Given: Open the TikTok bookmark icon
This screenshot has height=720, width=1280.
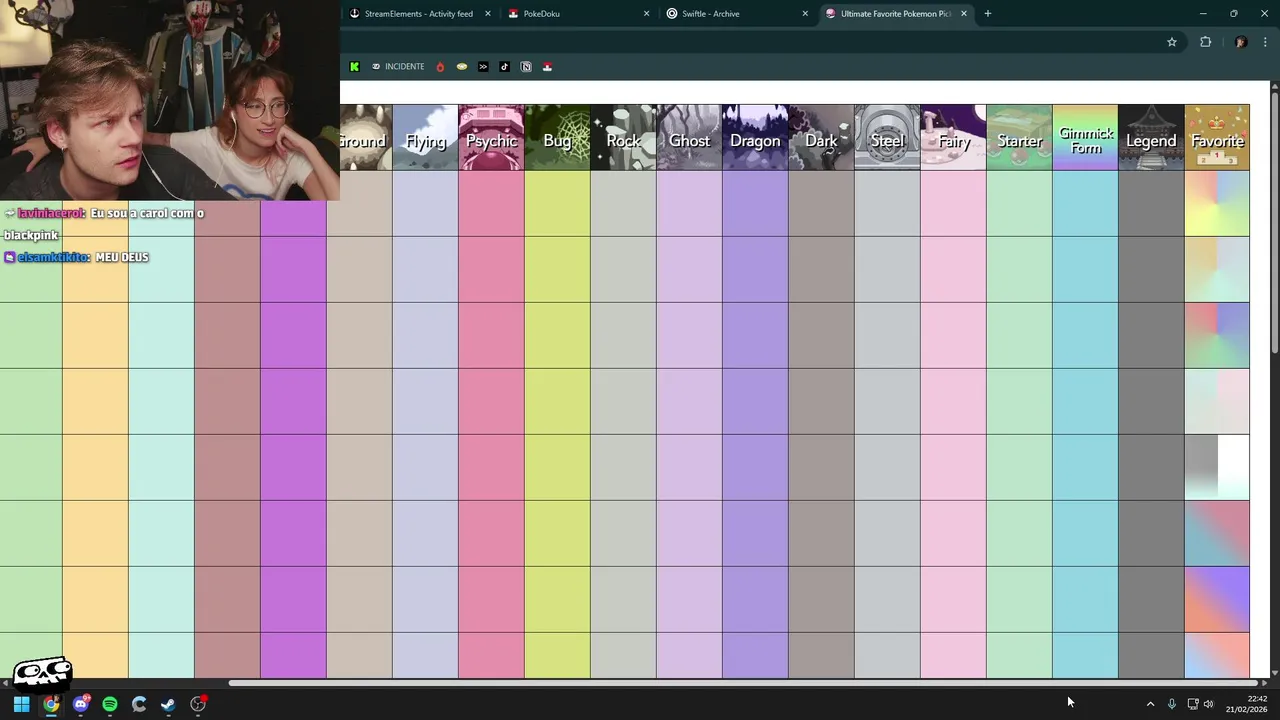Looking at the screenshot, I should tap(504, 67).
